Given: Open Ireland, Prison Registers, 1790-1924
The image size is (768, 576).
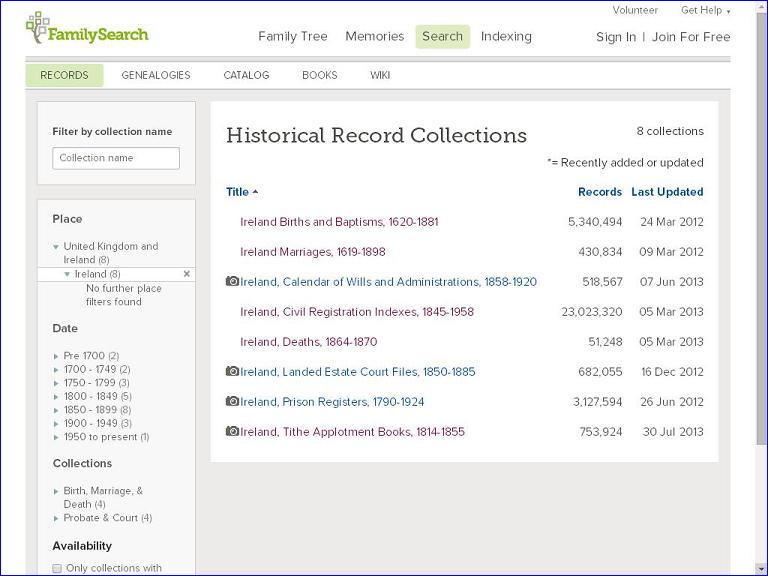Looking at the screenshot, I should pyautogui.click(x=332, y=402).
